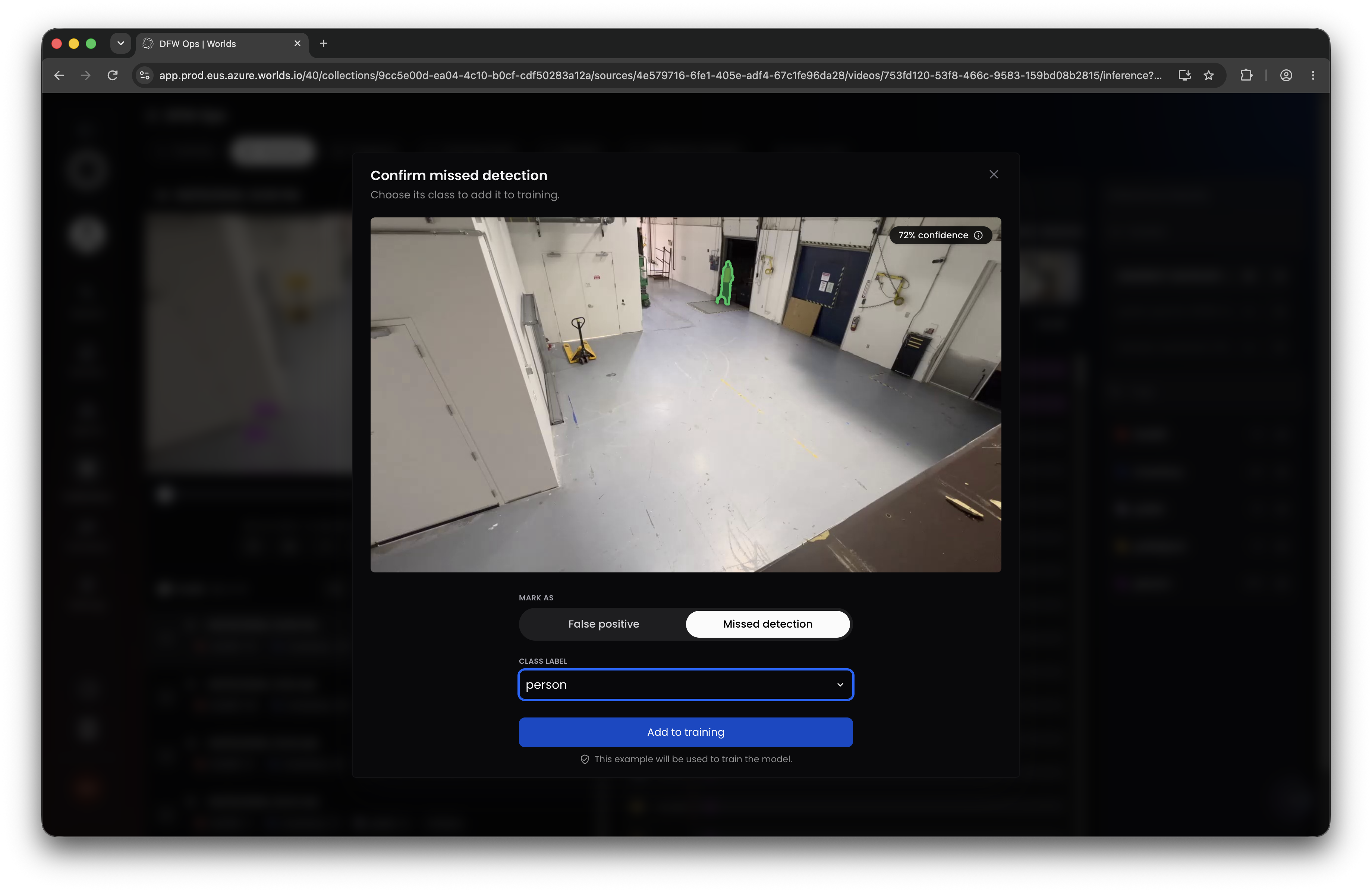1372x892 pixels.
Task: Open the Chrome profile menu
Action: (x=1286, y=76)
